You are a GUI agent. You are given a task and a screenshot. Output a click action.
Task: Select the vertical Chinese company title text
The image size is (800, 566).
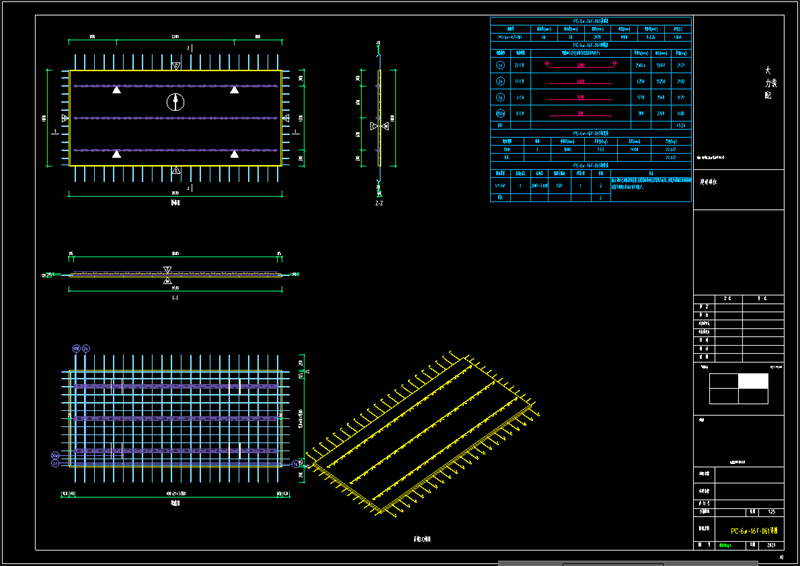pyautogui.click(x=770, y=83)
